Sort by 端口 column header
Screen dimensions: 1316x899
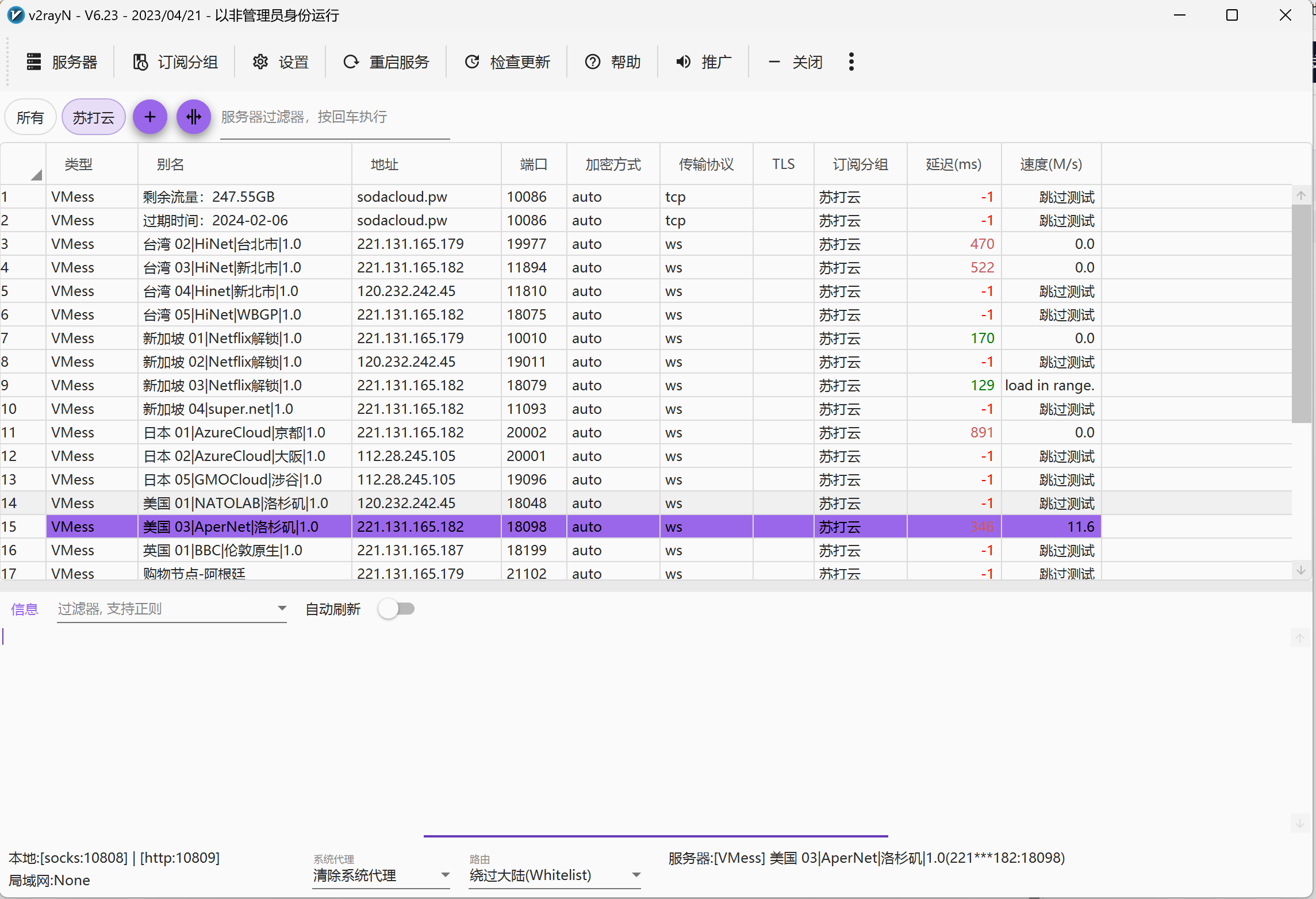(x=534, y=164)
